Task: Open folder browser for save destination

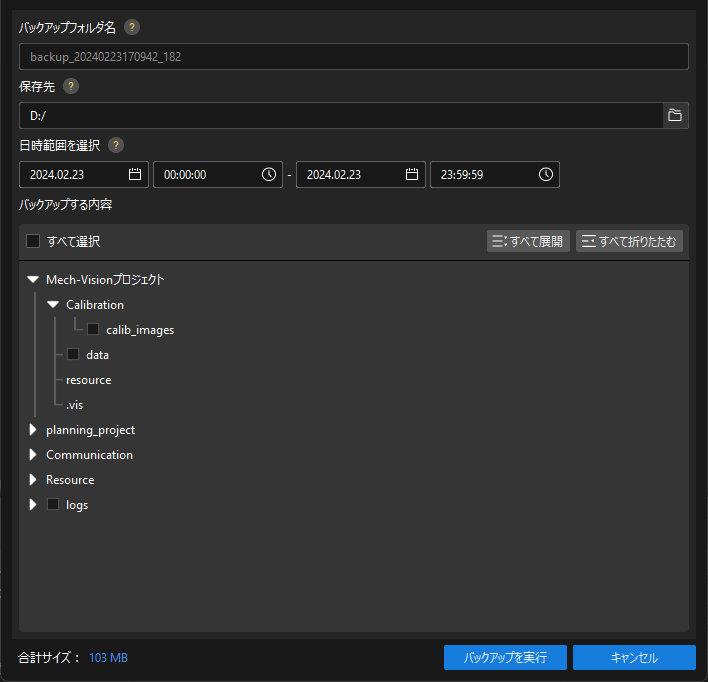Action: [x=675, y=116]
